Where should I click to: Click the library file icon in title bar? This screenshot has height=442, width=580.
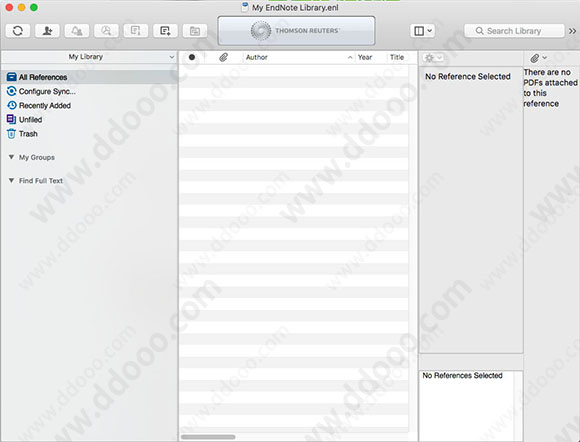point(245,7)
